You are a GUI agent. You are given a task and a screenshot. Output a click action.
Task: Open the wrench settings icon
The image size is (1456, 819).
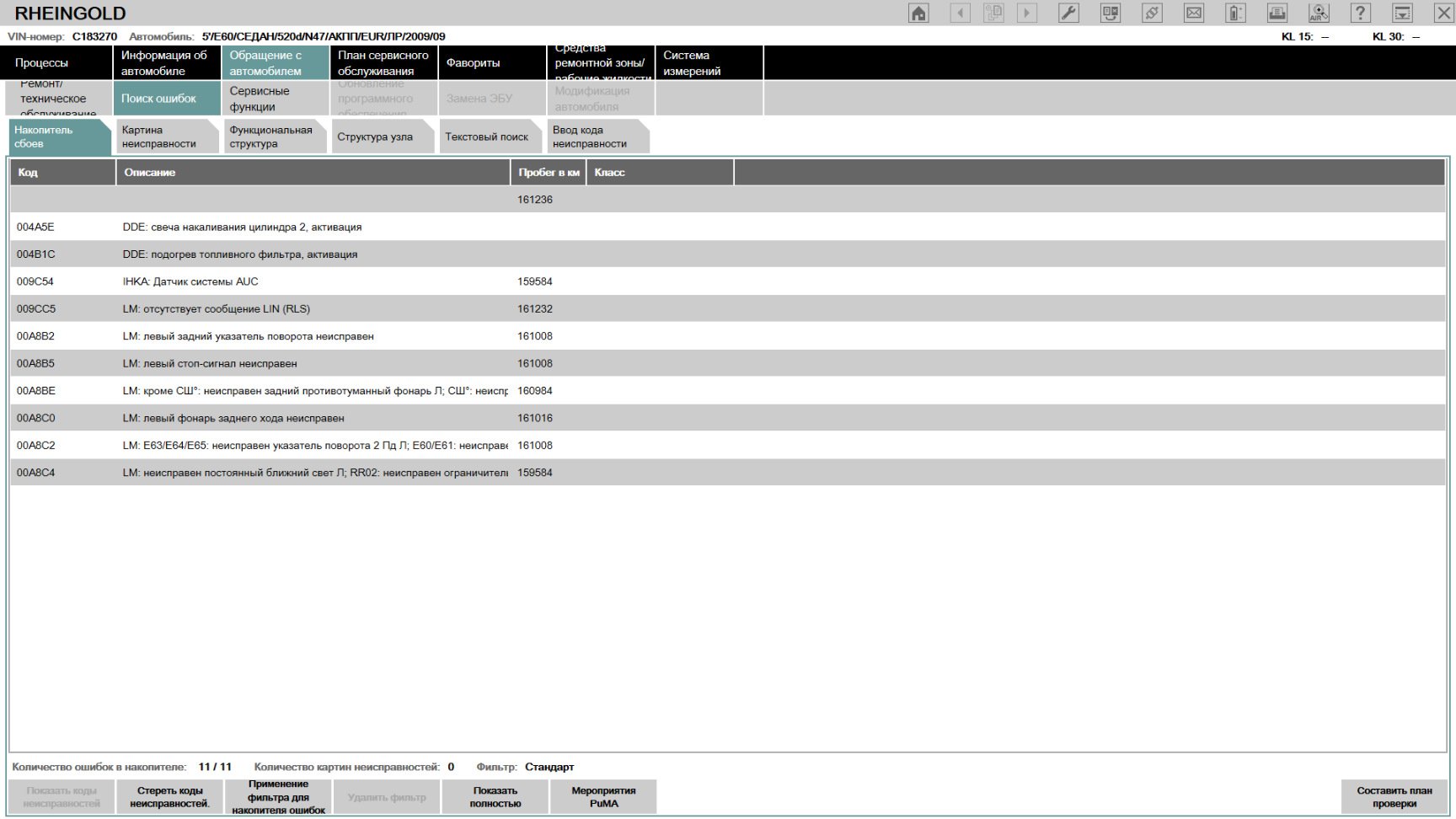[x=1068, y=13]
